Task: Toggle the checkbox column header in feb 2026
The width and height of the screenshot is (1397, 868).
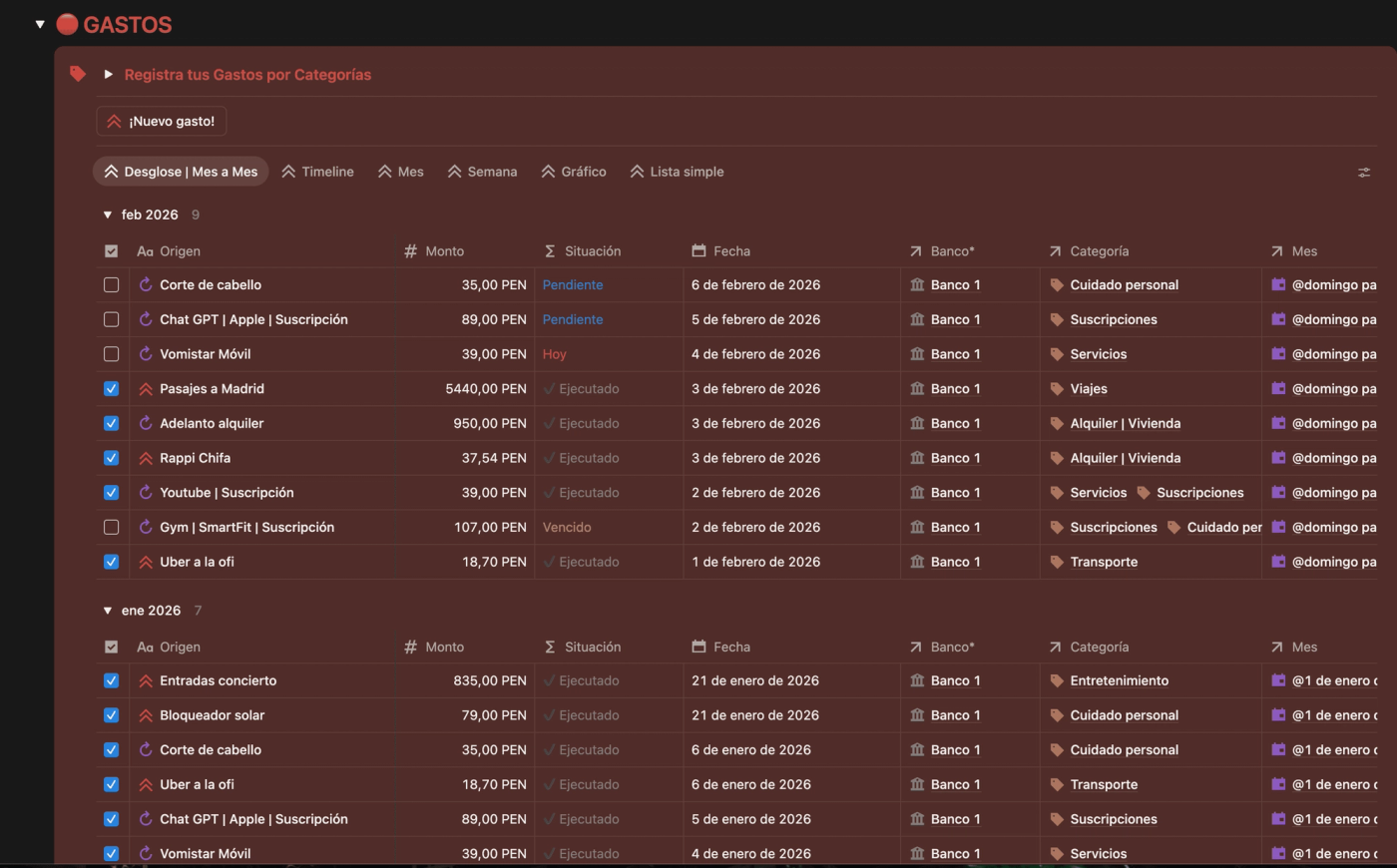Action: tap(111, 251)
